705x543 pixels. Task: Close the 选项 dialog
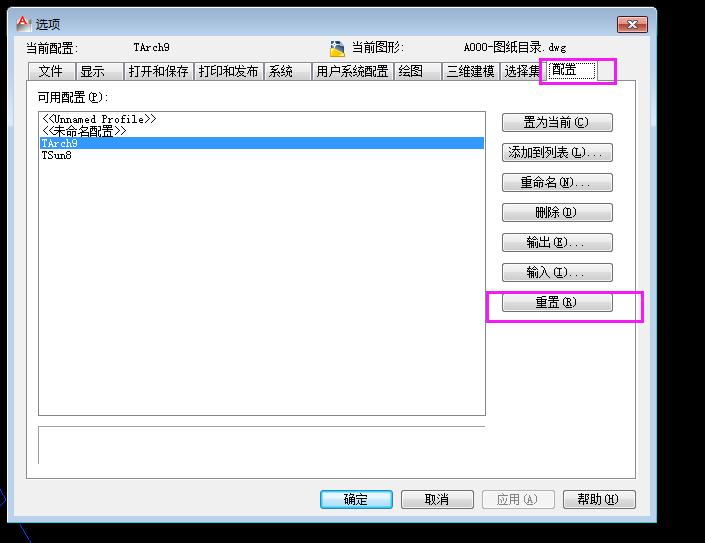click(632, 24)
